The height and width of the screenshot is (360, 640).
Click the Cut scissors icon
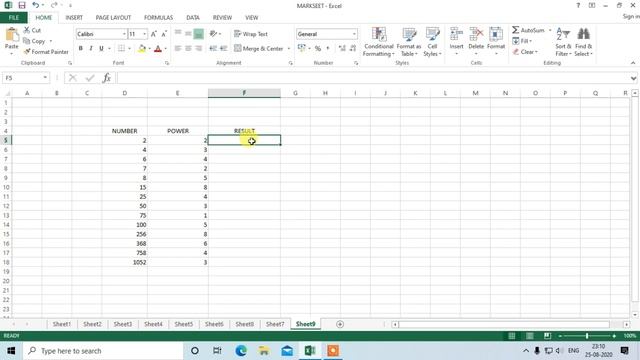[x=27, y=30]
